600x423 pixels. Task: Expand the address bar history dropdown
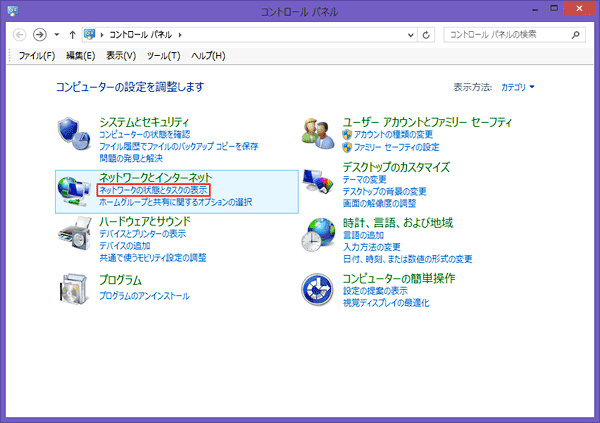[411, 35]
